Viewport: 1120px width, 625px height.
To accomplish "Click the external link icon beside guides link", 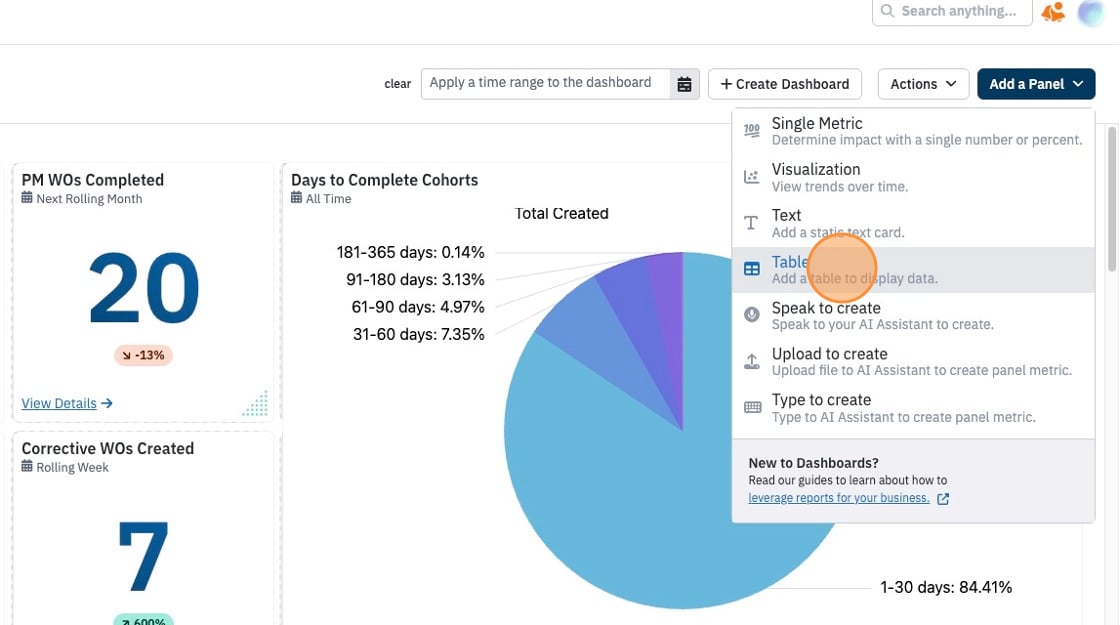I will tap(943, 499).
